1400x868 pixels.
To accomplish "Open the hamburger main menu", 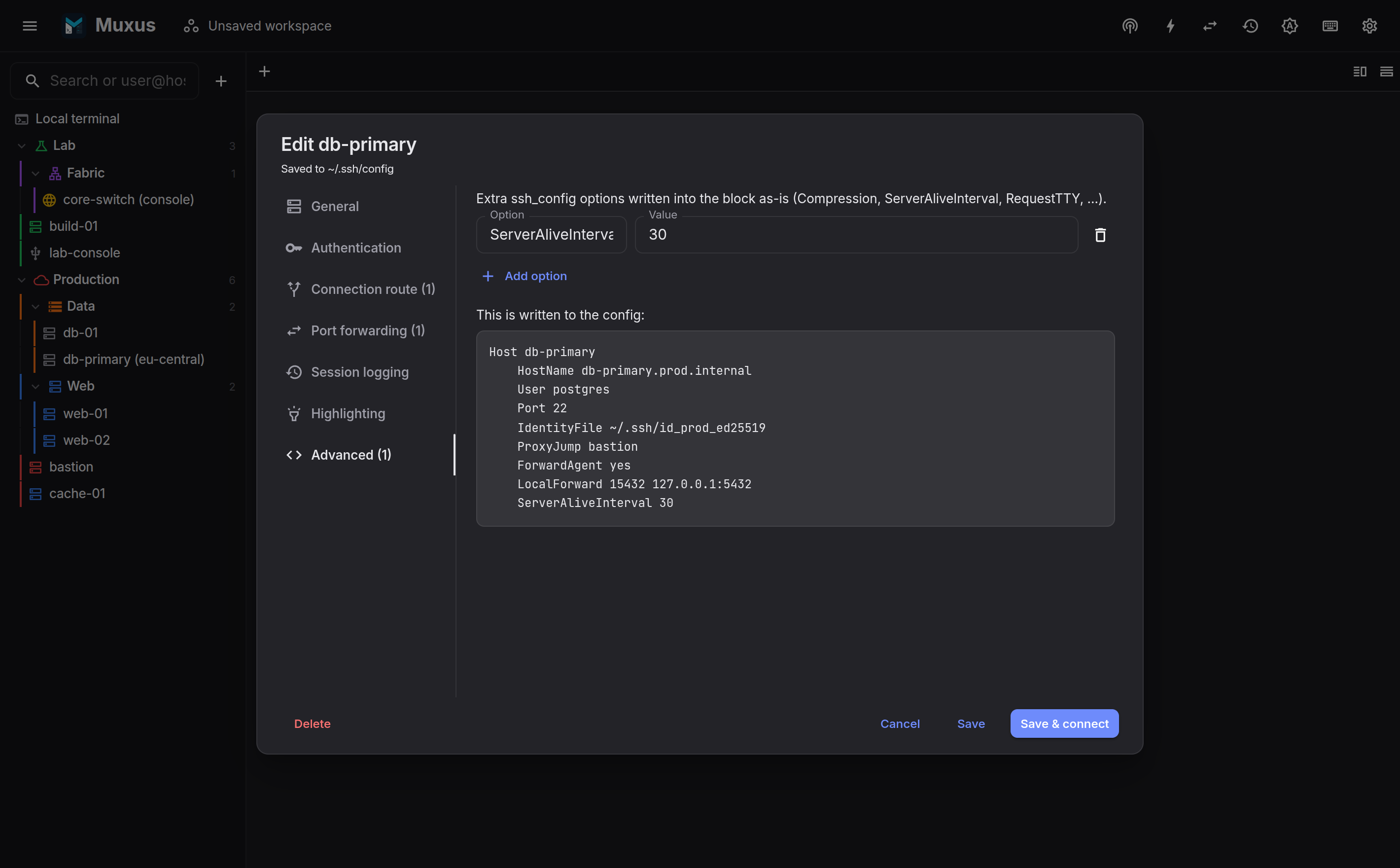I will [x=30, y=26].
